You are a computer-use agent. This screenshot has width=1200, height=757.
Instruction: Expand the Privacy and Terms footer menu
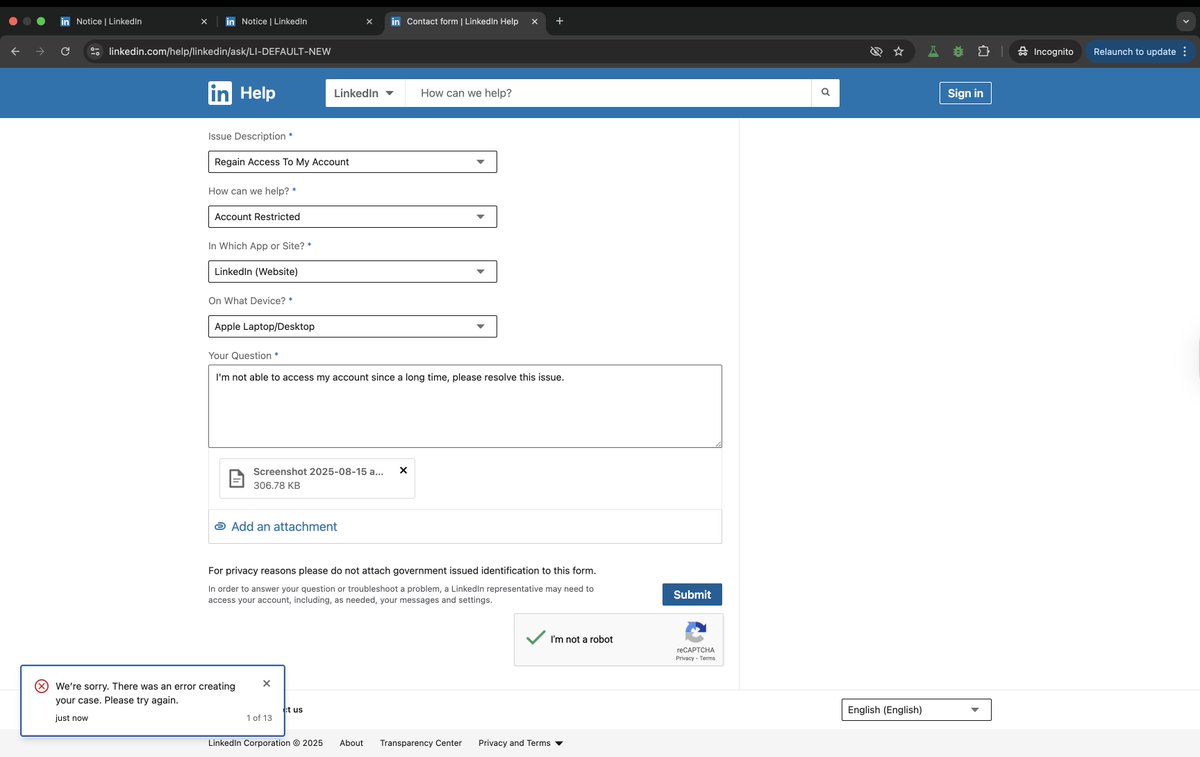coord(521,743)
